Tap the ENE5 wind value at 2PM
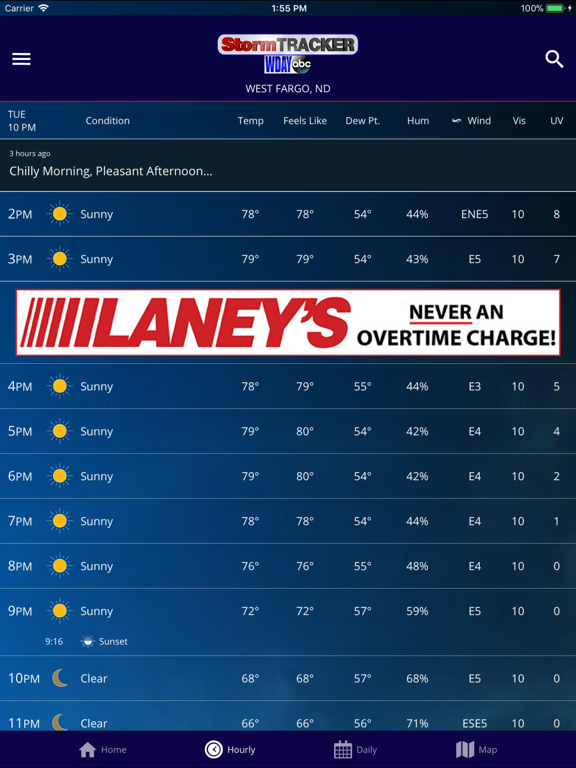Viewport: 576px width, 768px height. click(x=474, y=214)
